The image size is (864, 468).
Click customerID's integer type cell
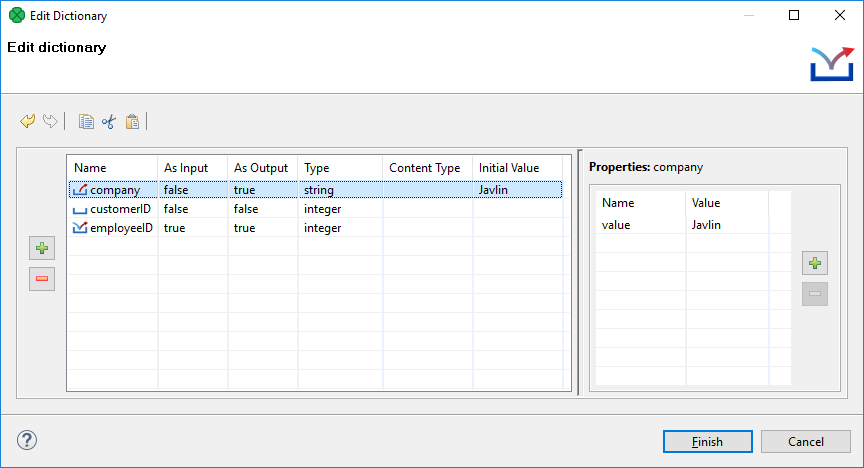coord(340,209)
